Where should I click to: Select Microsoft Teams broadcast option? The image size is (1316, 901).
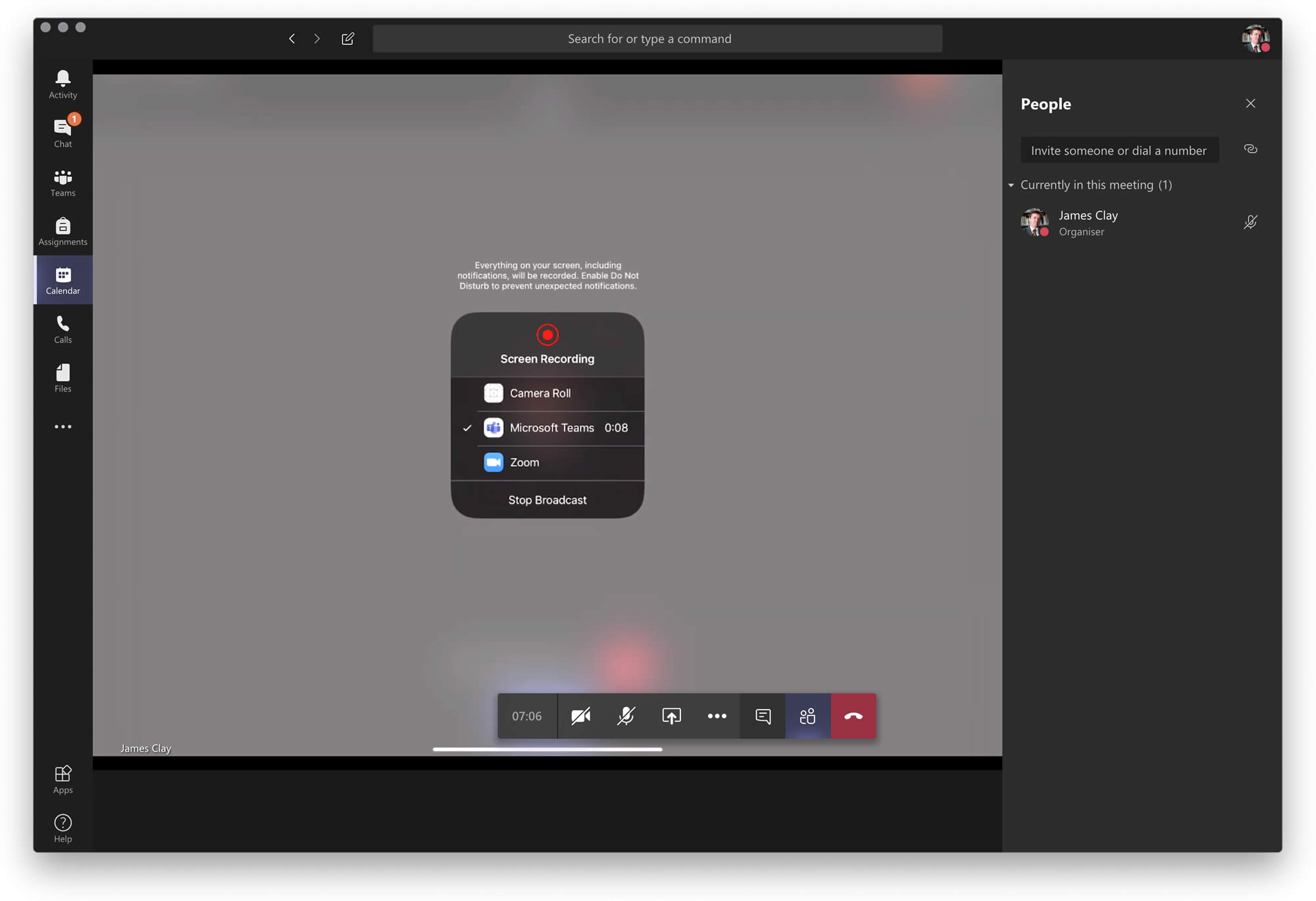[547, 428]
